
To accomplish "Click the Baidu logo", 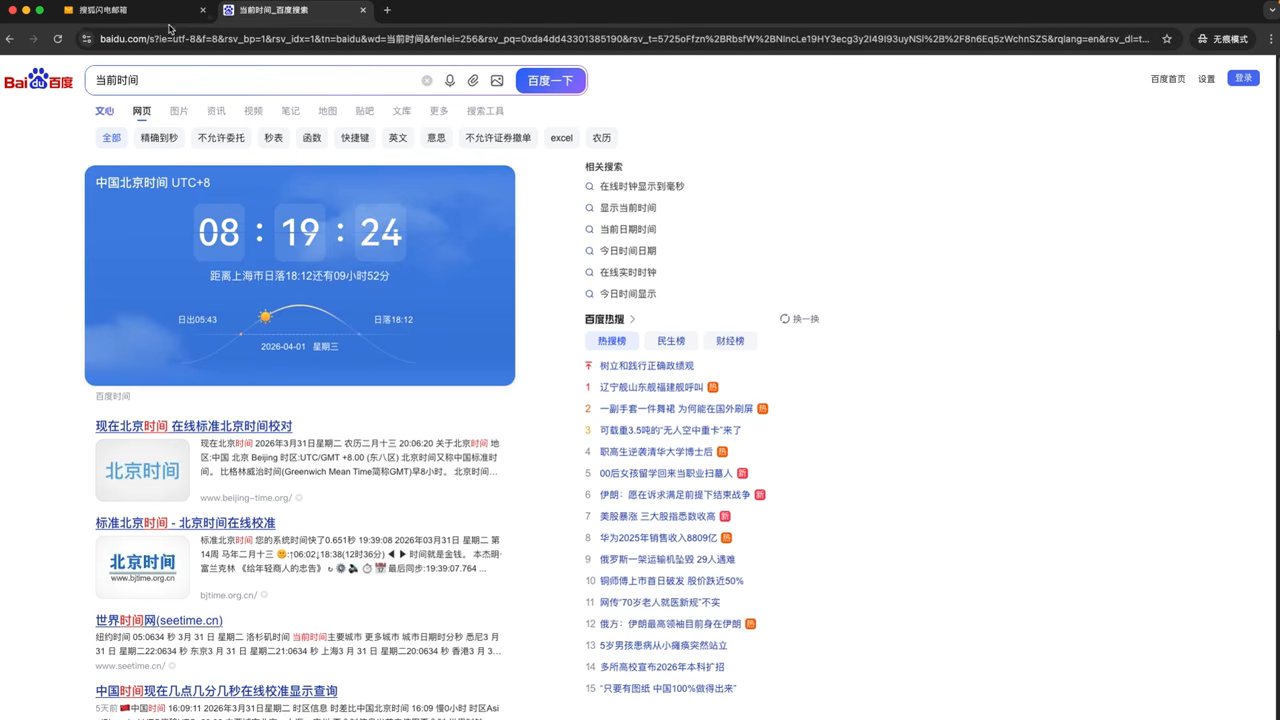I will (39, 80).
